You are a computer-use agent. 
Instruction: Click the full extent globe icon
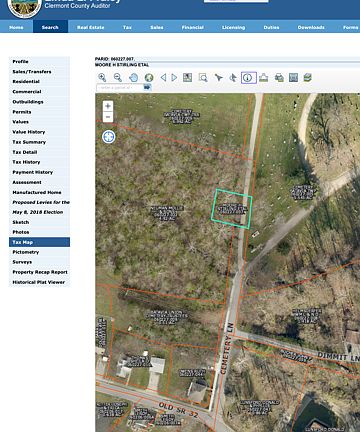point(149,78)
